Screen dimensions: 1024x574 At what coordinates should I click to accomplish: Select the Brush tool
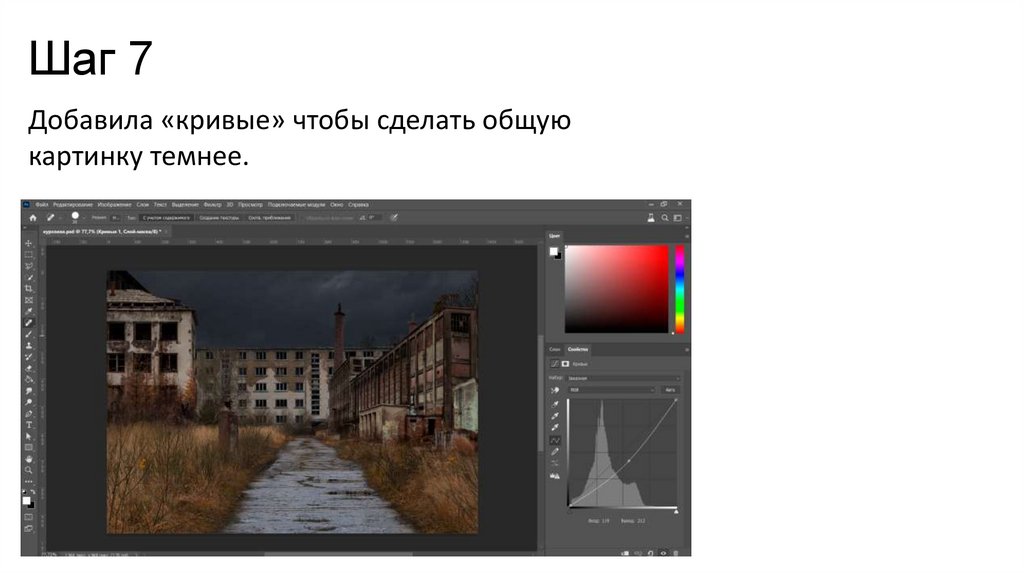pyautogui.click(x=28, y=334)
